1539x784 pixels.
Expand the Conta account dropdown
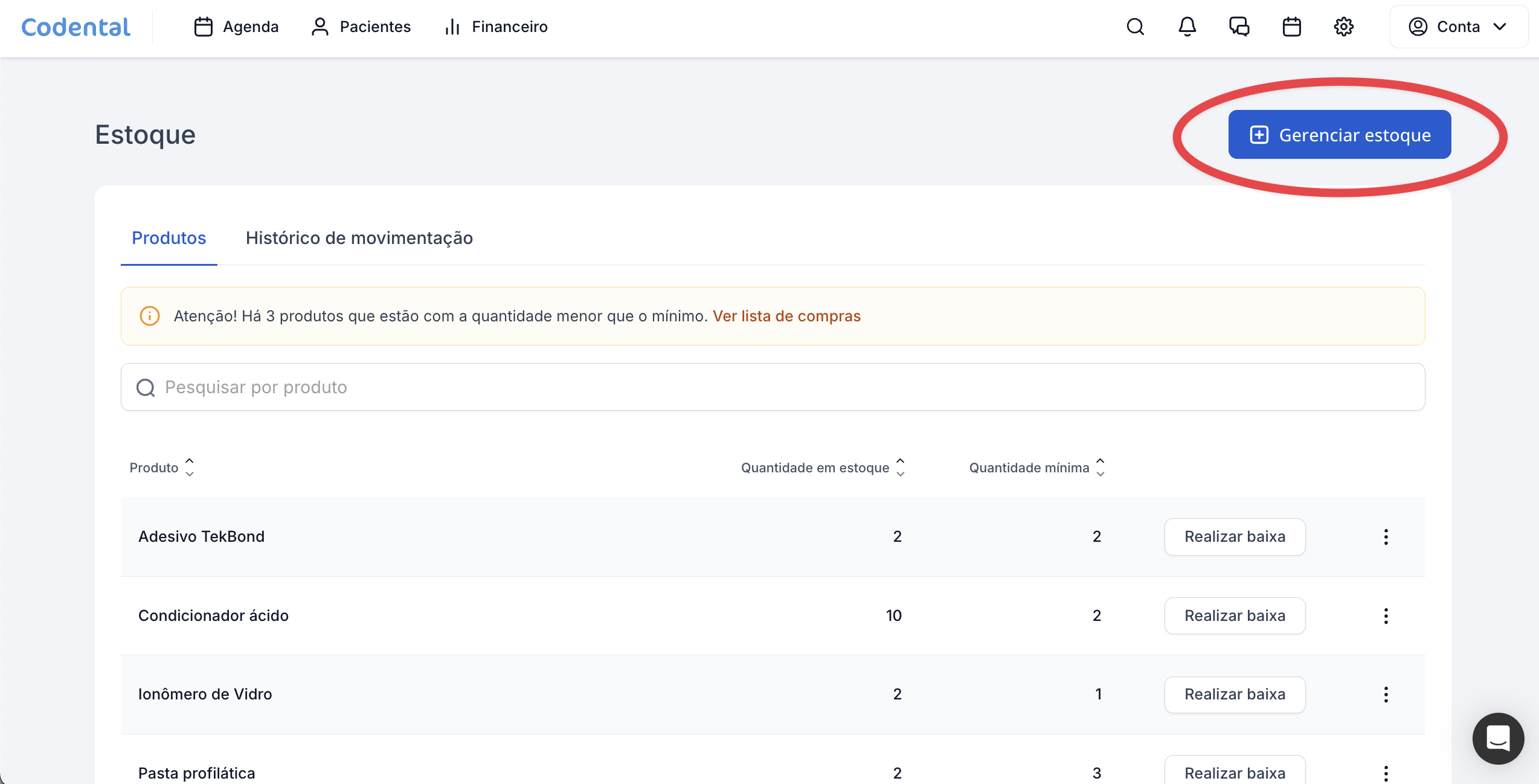point(1458,27)
